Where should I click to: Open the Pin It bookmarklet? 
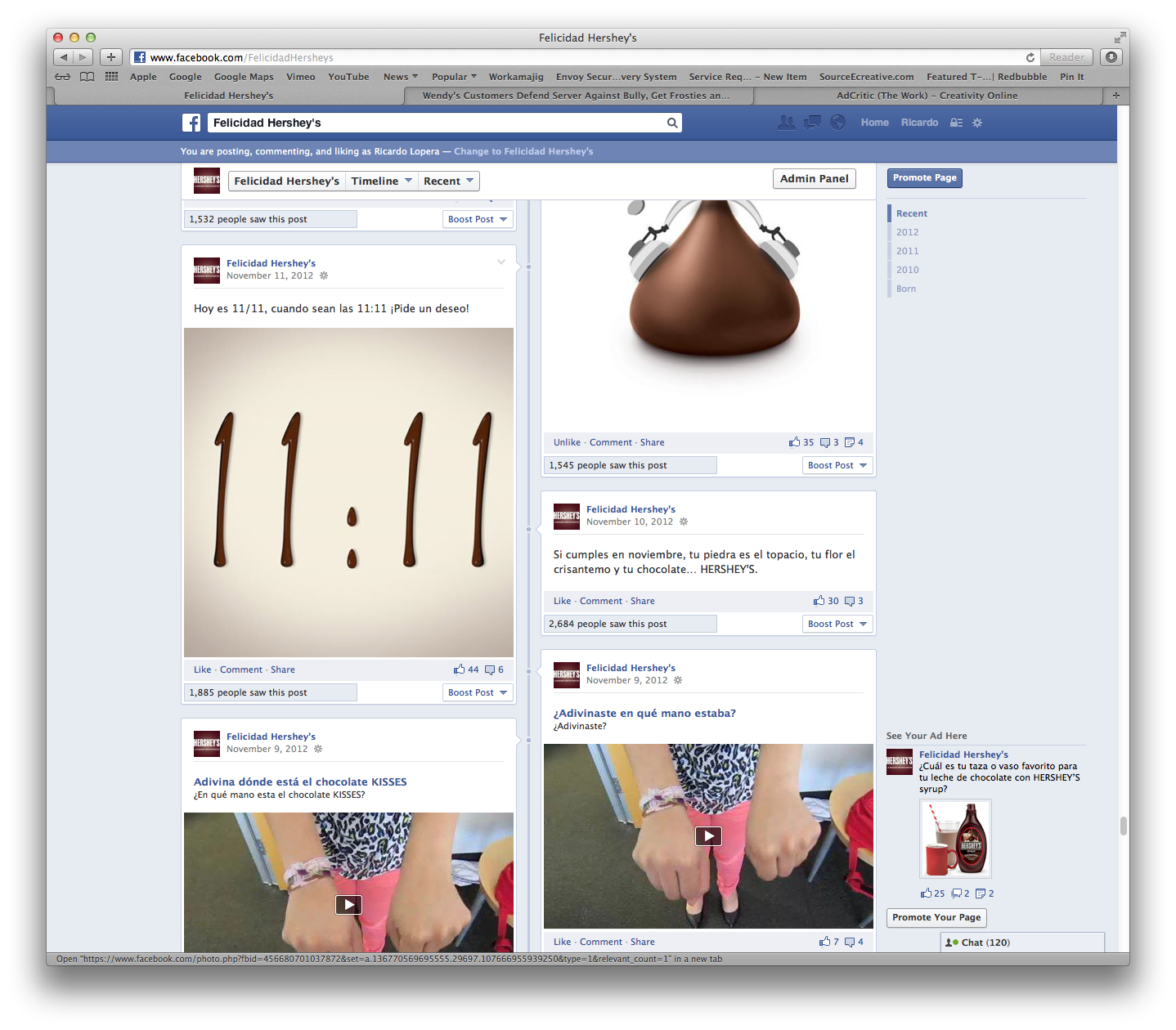coord(1071,77)
